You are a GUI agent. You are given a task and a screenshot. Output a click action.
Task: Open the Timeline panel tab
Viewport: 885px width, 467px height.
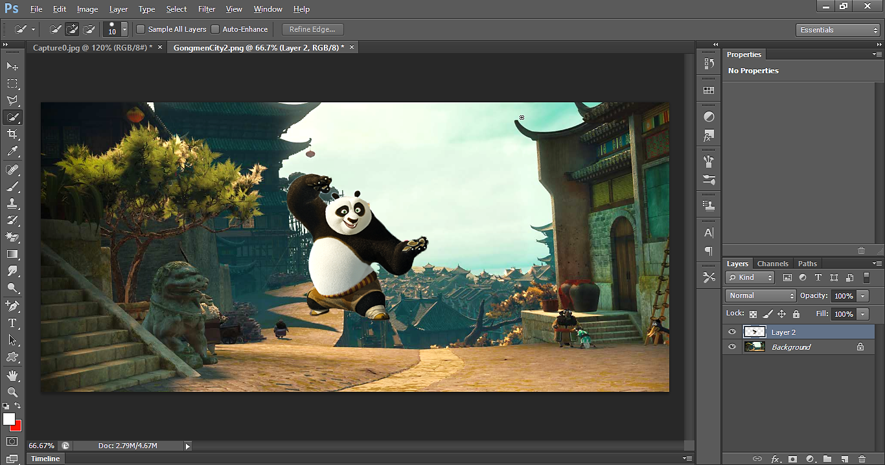coord(45,459)
